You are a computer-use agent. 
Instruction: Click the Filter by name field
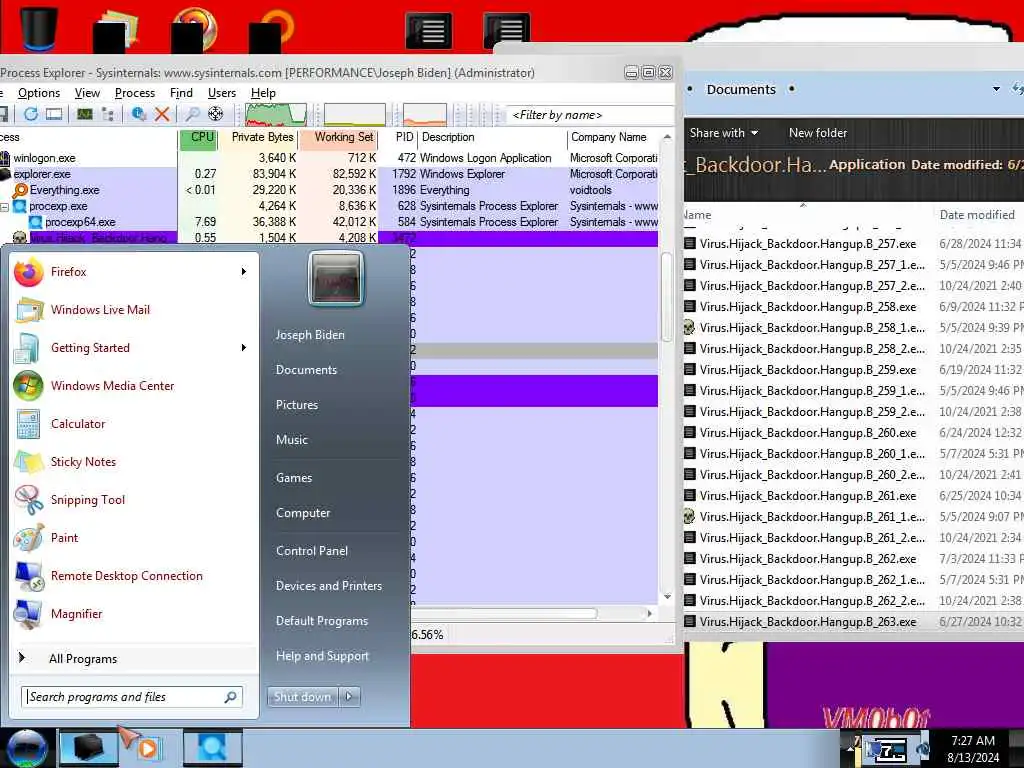pos(591,115)
